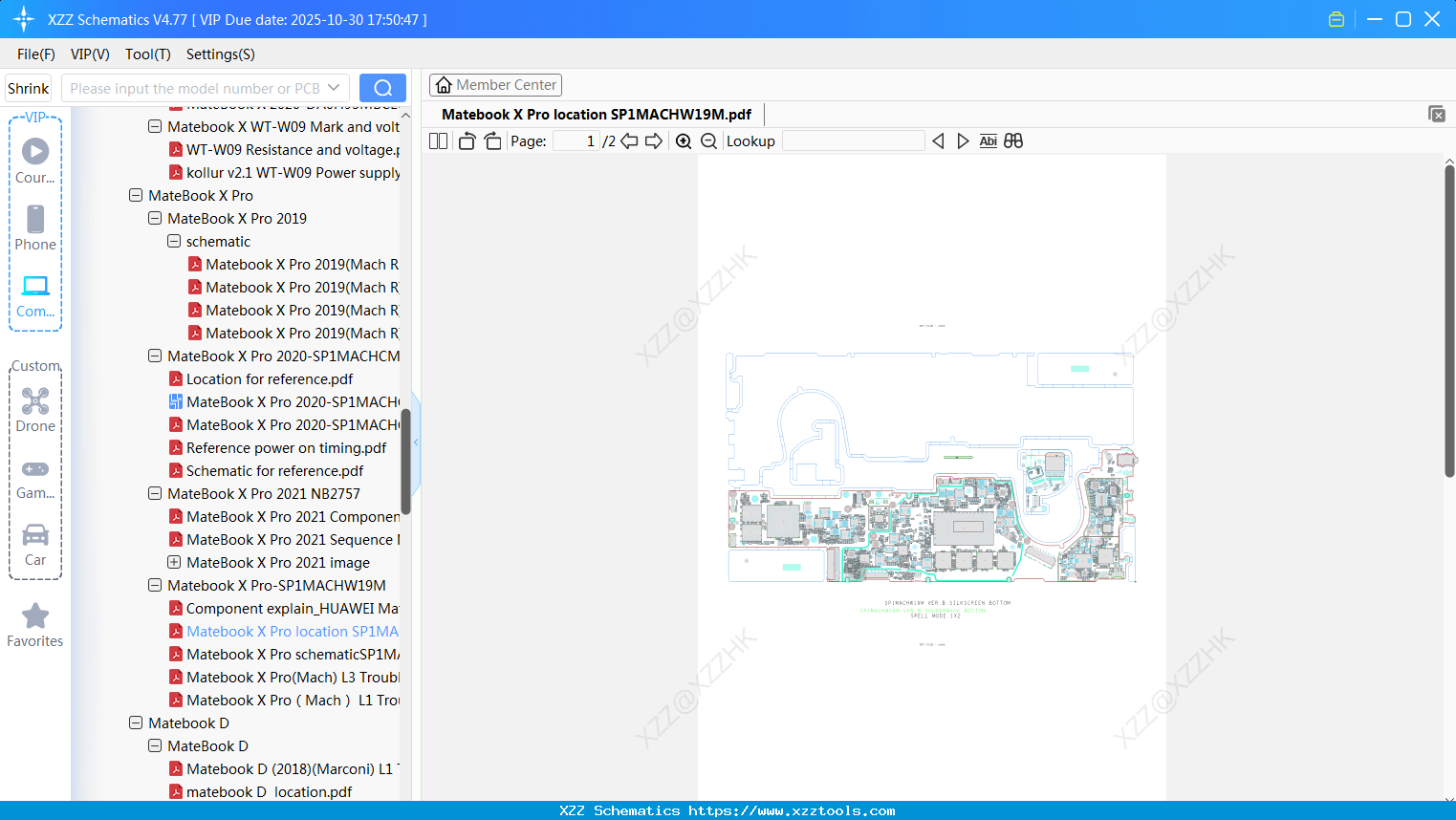The width and height of the screenshot is (1456, 820).
Task: Click the blue magnifier search button
Action: 382,88
